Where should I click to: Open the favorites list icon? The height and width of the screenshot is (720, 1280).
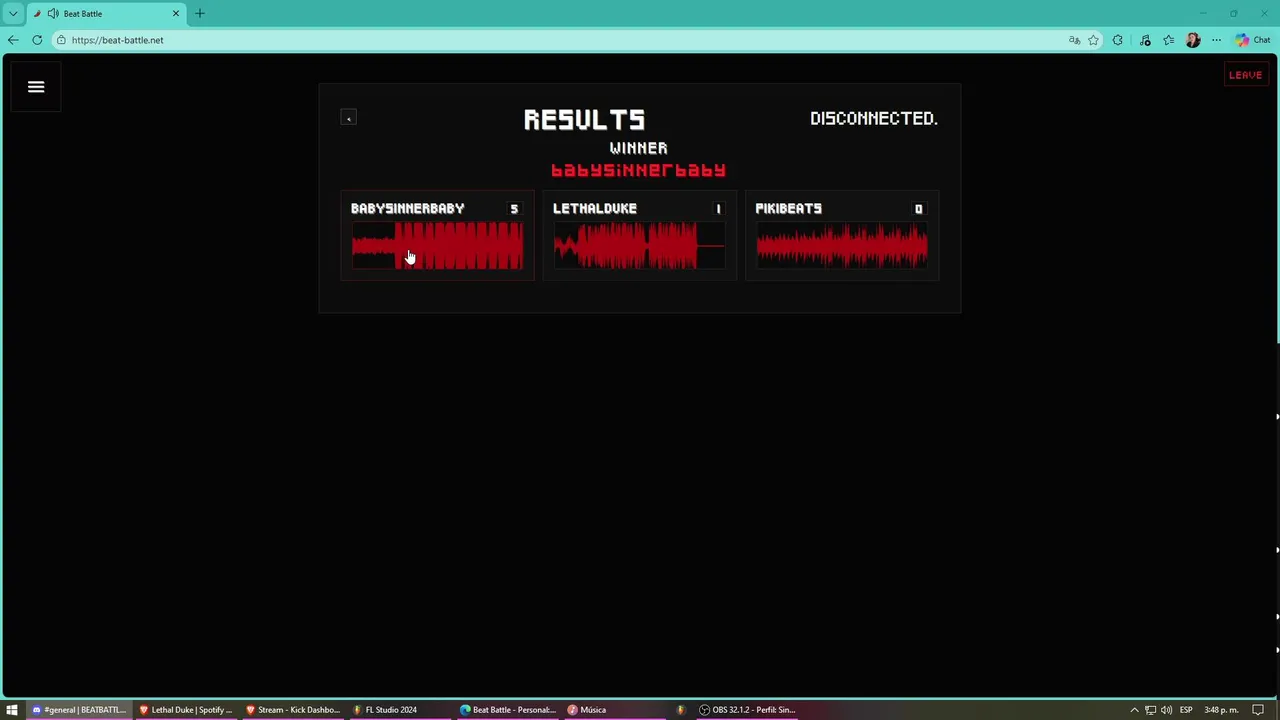pyautogui.click(x=1169, y=40)
